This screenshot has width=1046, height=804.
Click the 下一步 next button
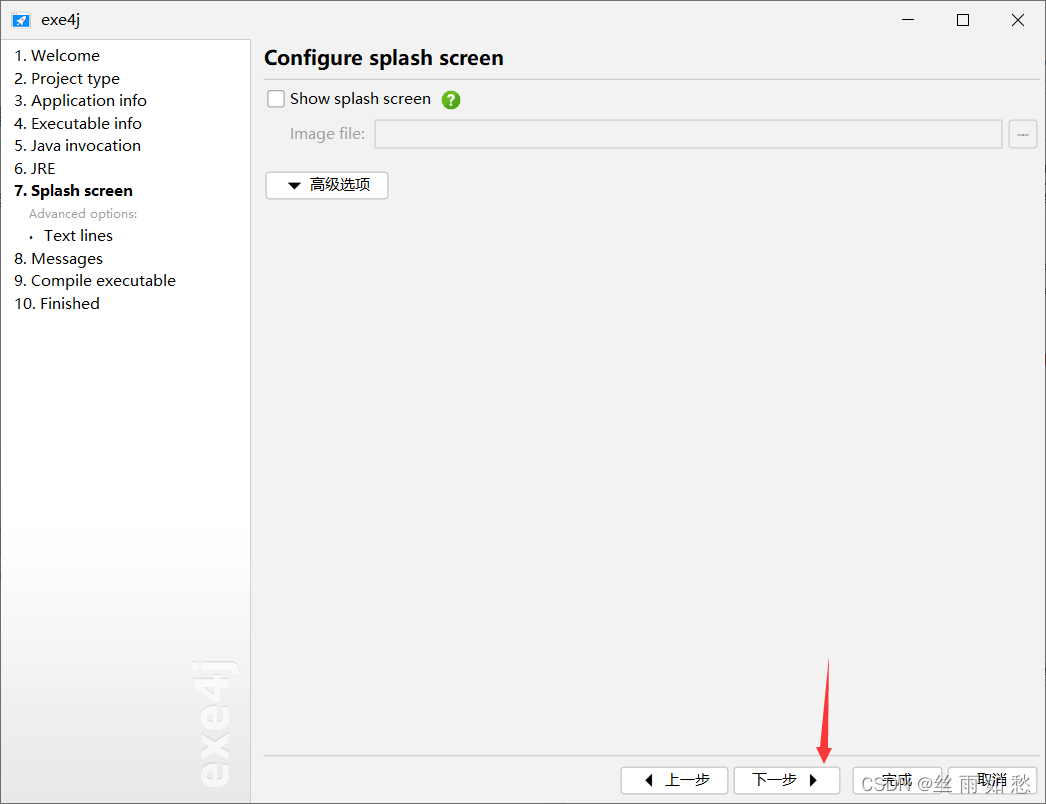(787, 780)
